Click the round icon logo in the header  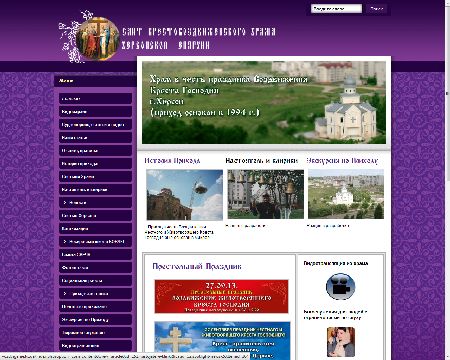97,39
